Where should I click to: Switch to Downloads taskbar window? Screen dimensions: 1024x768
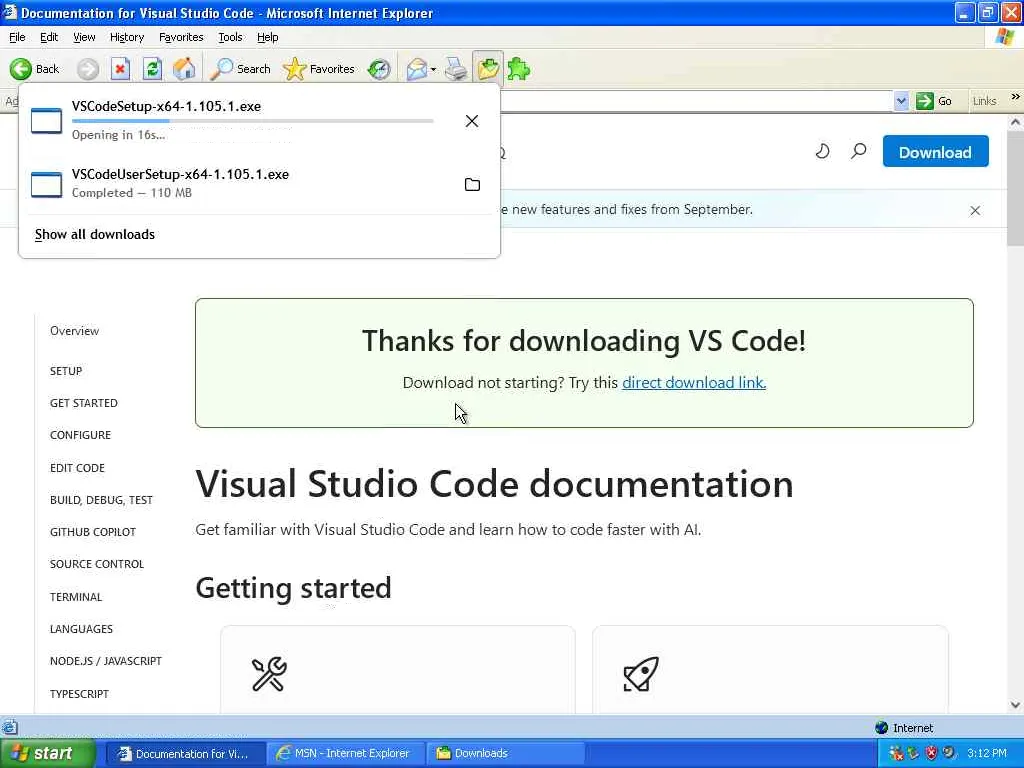(505, 753)
